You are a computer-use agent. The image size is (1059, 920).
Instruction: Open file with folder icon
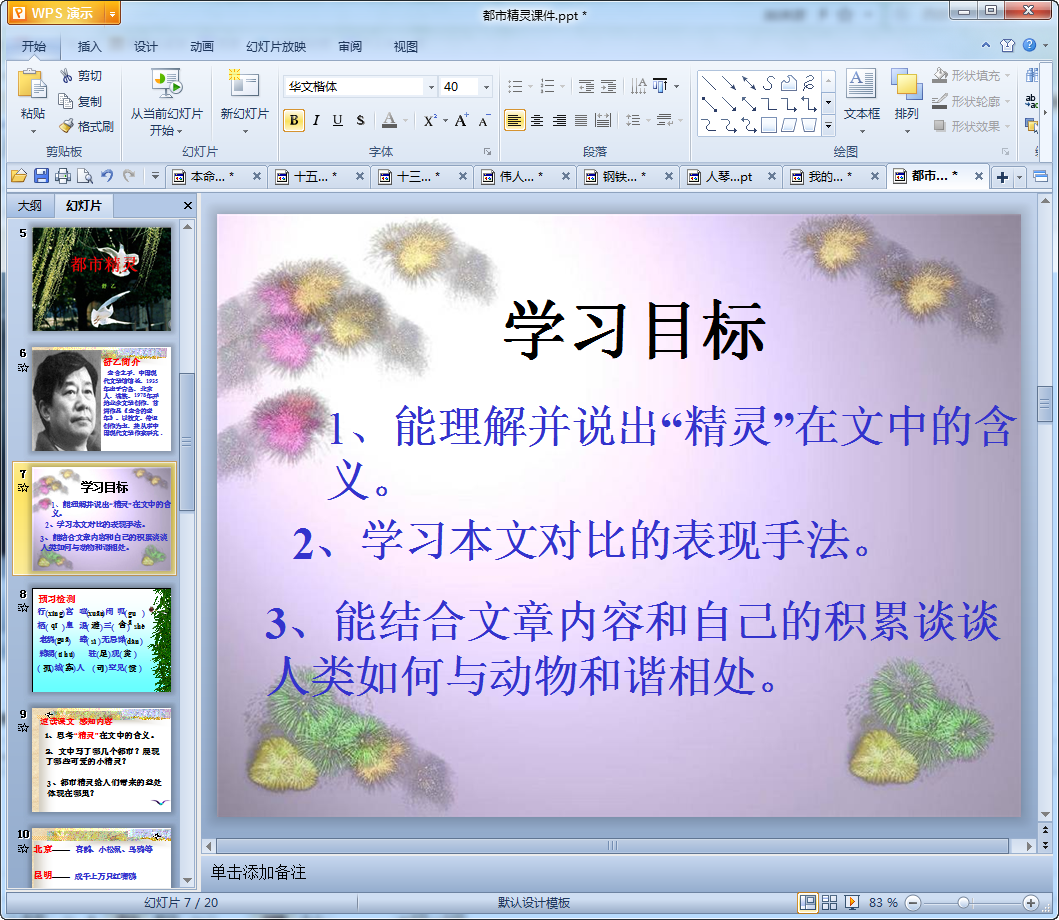tap(19, 176)
